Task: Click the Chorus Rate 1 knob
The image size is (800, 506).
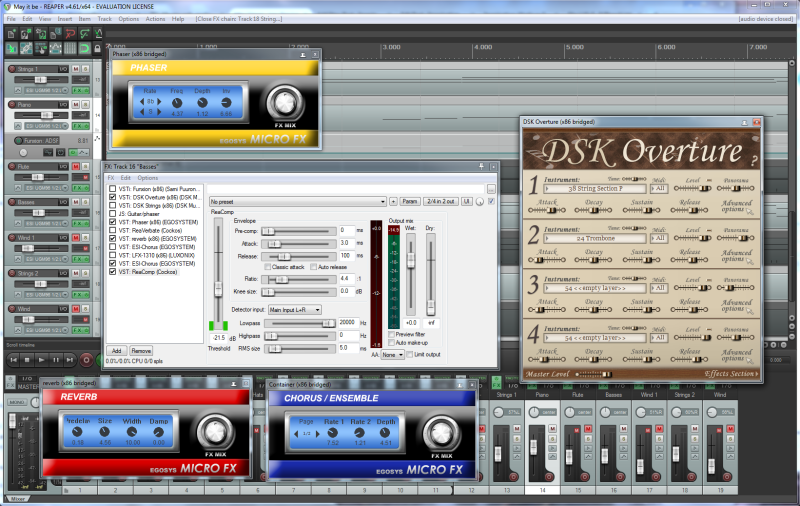Action: click(x=333, y=433)
